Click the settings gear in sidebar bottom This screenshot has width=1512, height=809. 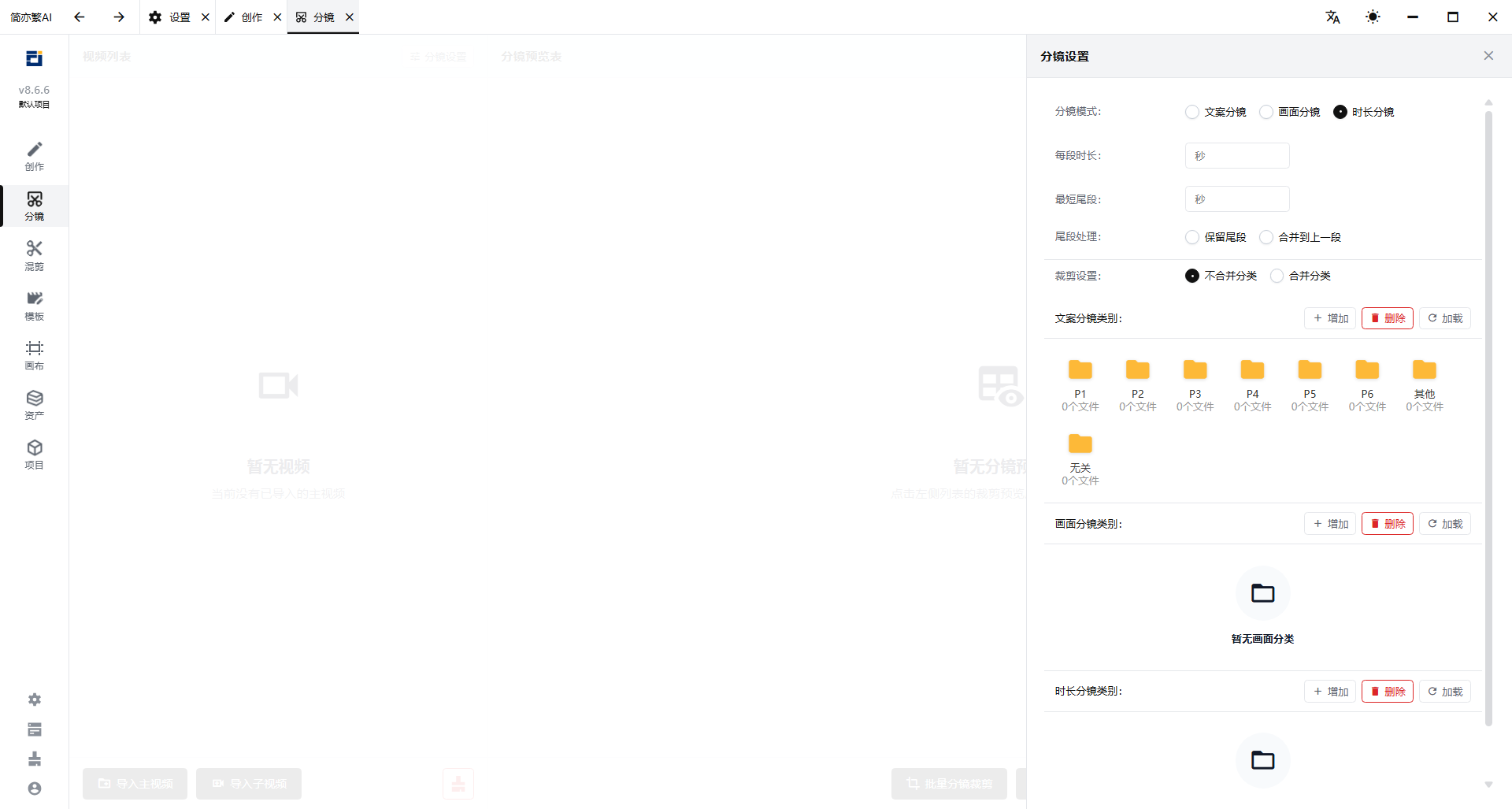pyautogui.click(x=35, y=700)
